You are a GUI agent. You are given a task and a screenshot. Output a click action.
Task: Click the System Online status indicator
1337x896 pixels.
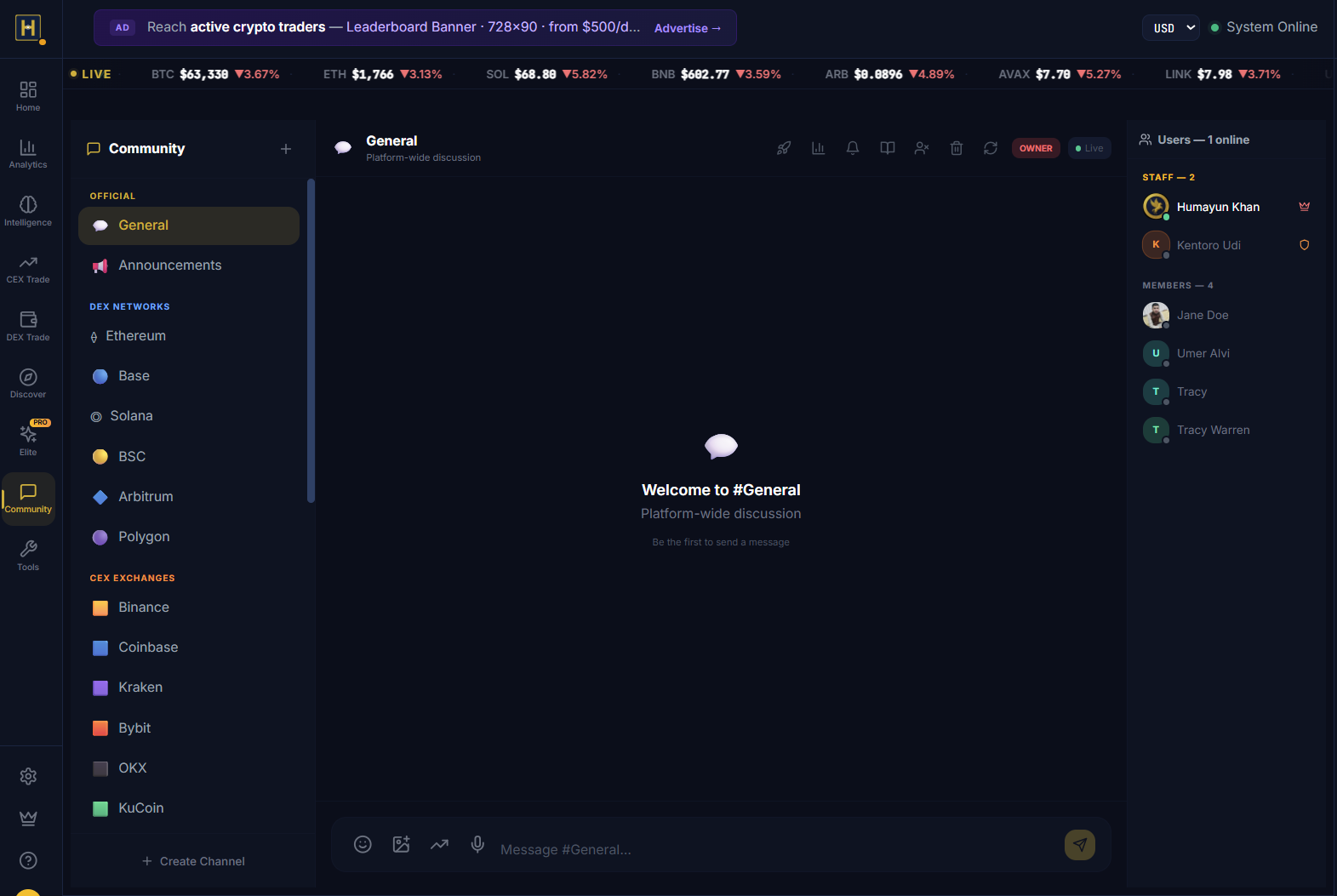(x=1264, y=27)
